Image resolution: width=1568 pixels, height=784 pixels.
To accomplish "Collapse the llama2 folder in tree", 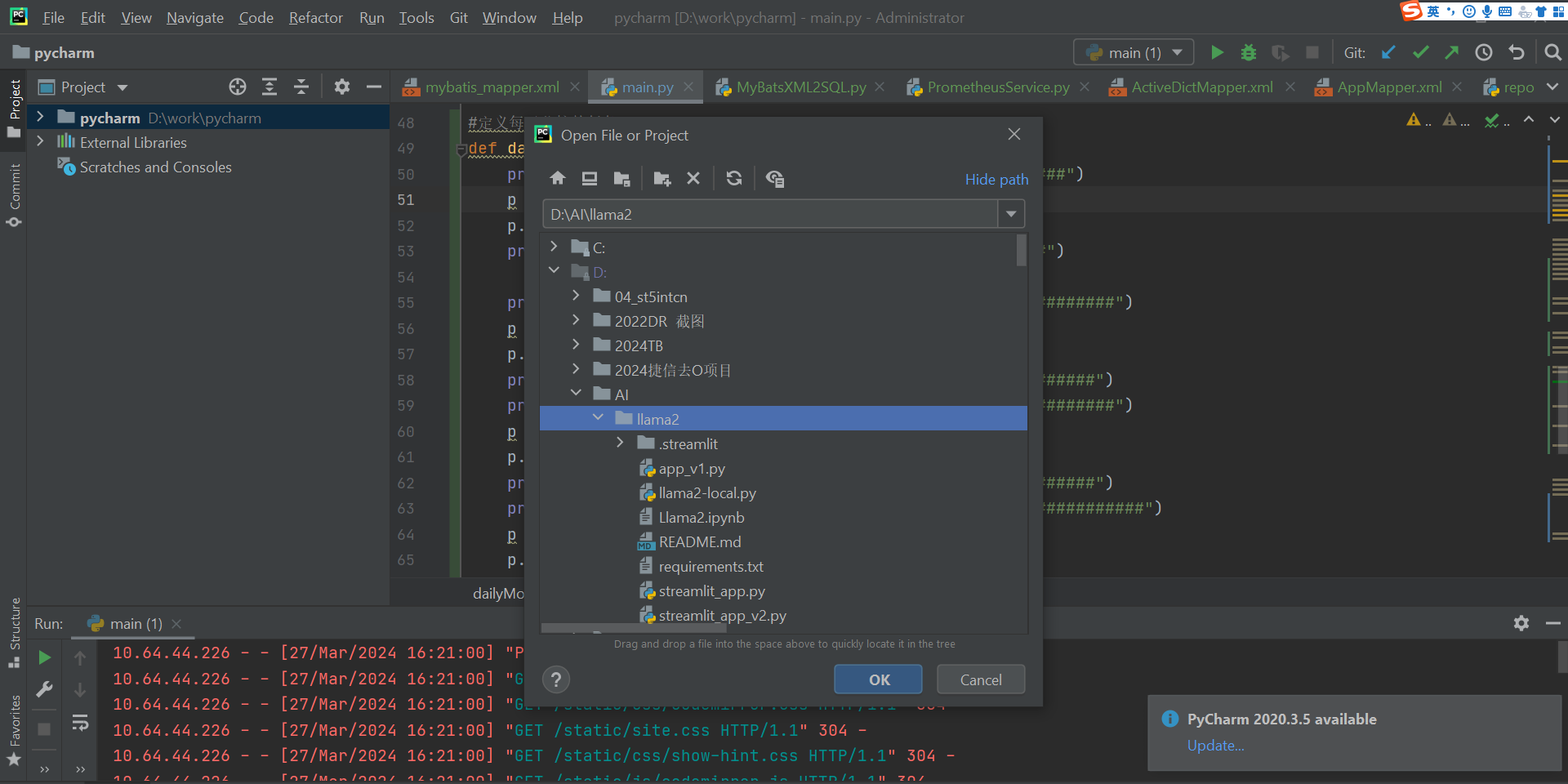I will 599,418.
